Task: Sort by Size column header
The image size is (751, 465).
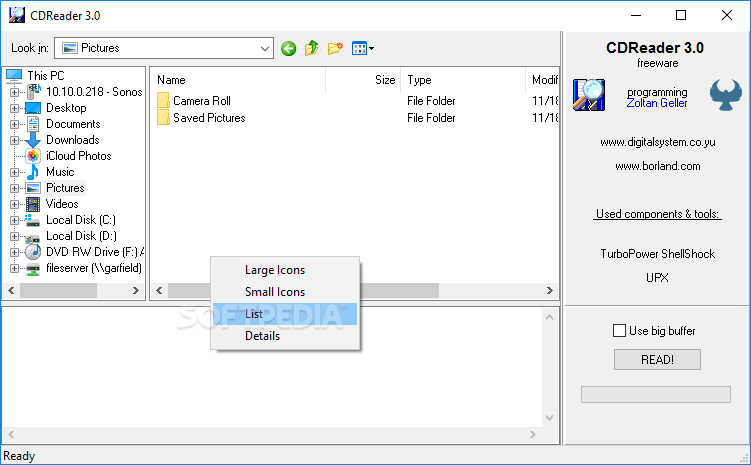Action: 363,80
